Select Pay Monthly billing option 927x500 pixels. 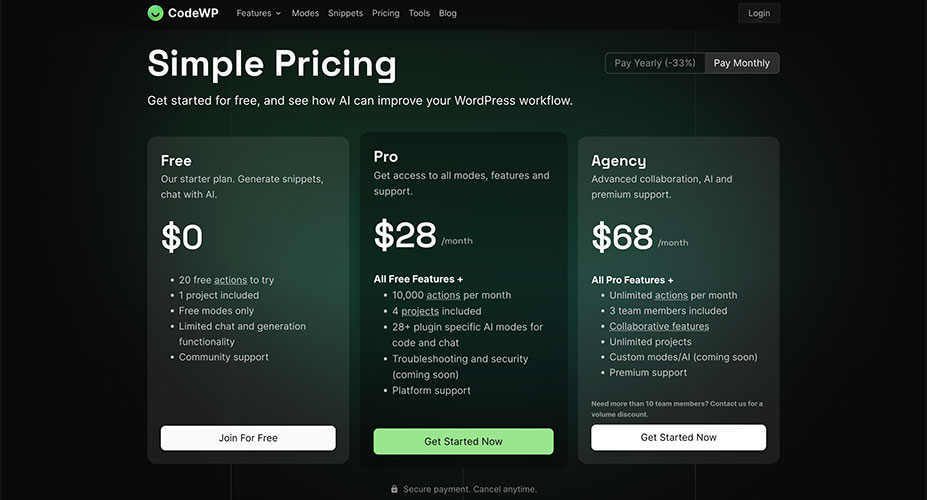[742, 63]
